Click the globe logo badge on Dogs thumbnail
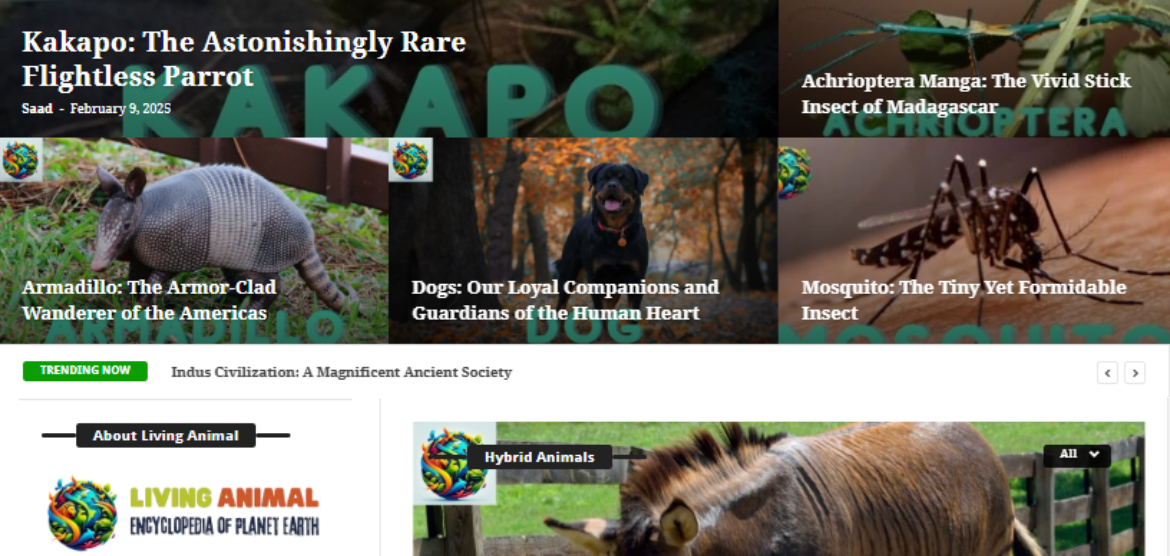This screenshot has width=1170, height=556. [x=410, y=160]
